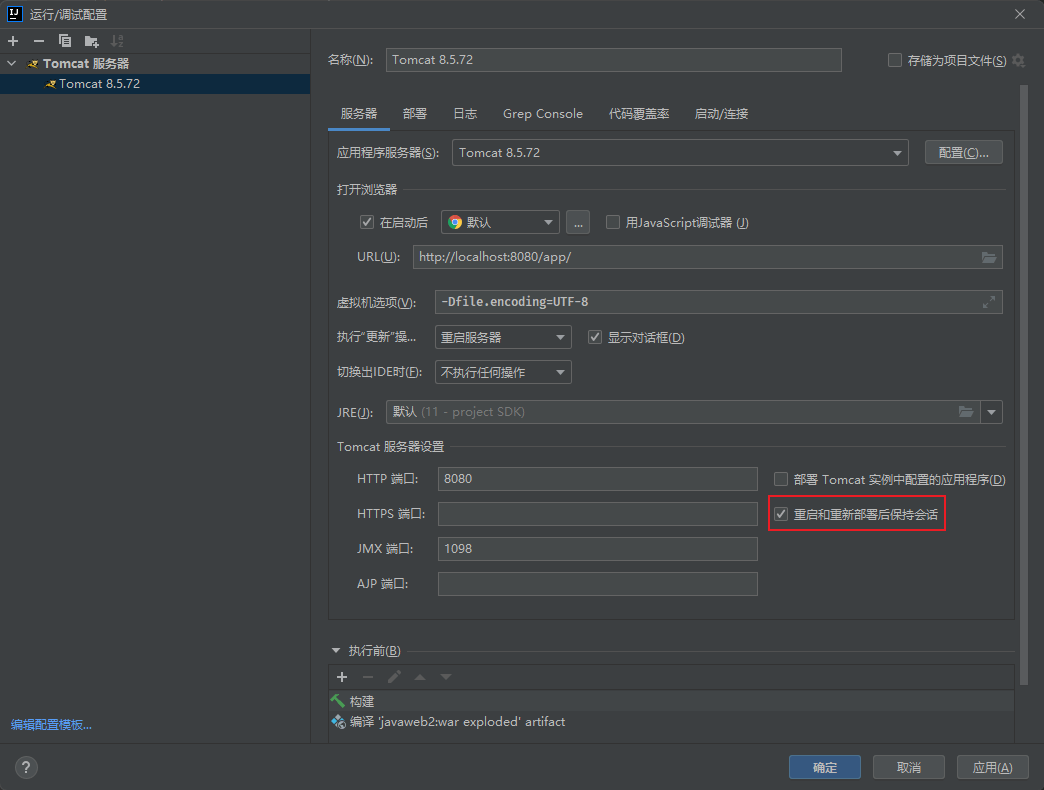Browse folder icon in URL field
Image resolution: width=1044 pixels, height=790 pixels.
[x=989, y=258]
